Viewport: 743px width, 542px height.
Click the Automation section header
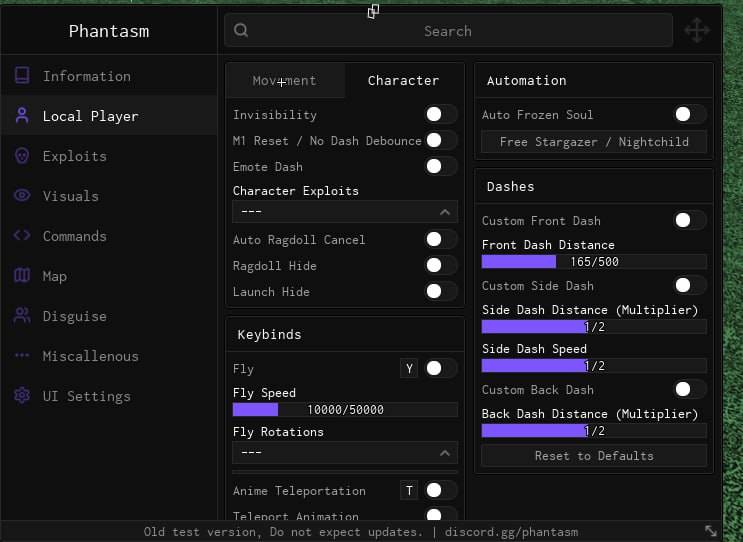tap(594, 81)
